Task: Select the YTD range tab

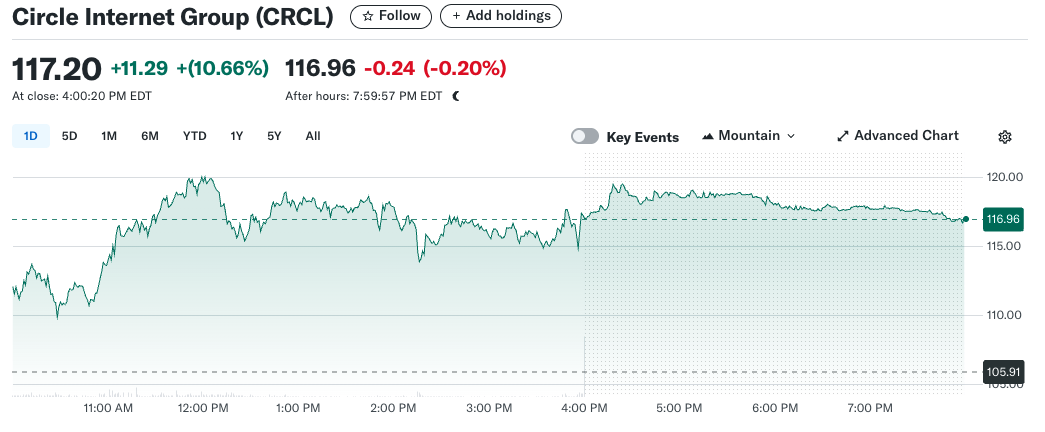Action: point(194,136)
